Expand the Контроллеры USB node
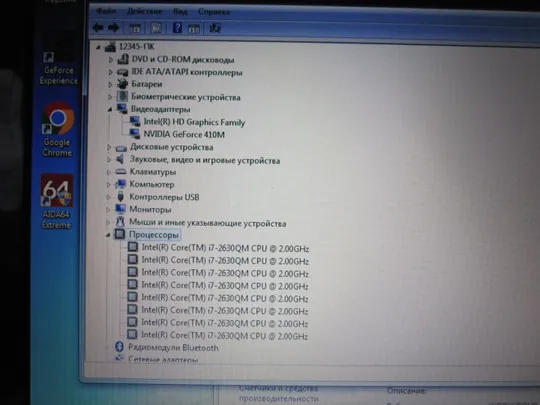This screenshot has width=540, height=405. point(108,197)
